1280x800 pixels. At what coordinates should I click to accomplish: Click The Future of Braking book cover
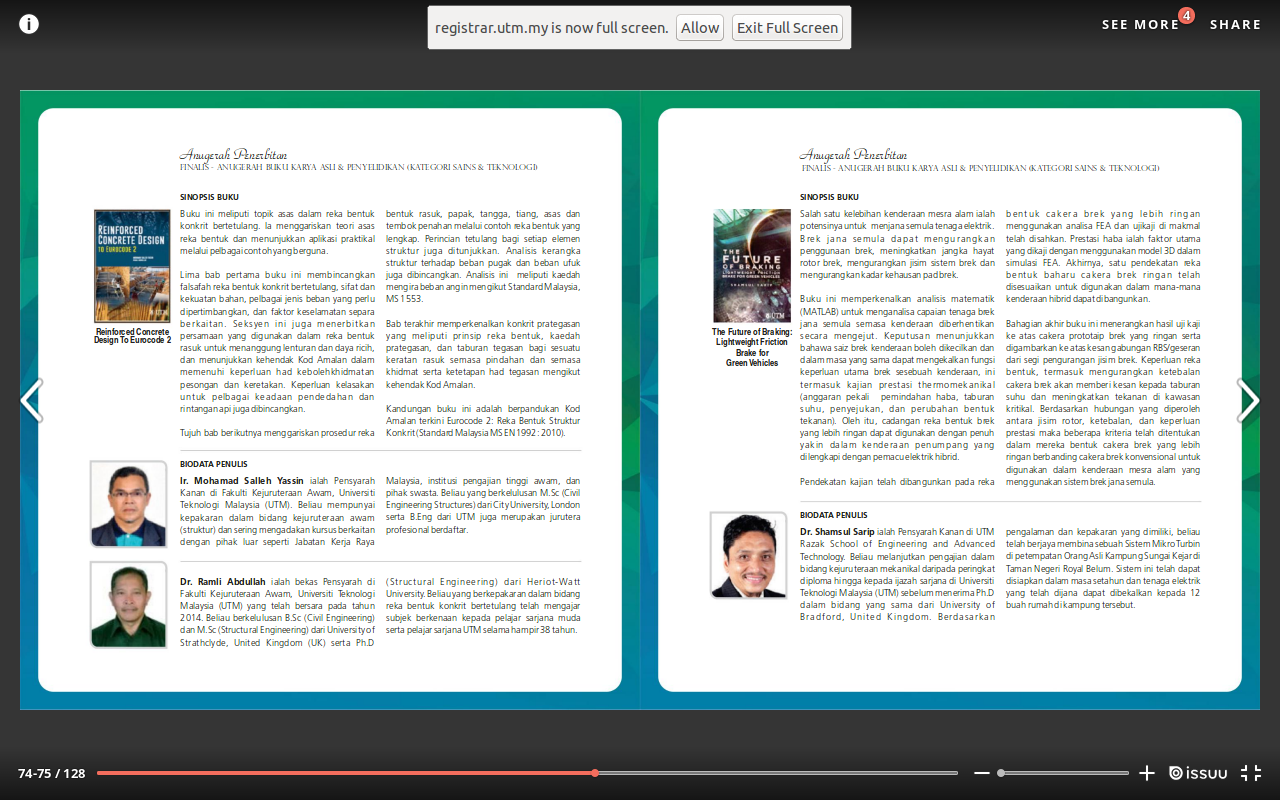(x=752, y=266)
